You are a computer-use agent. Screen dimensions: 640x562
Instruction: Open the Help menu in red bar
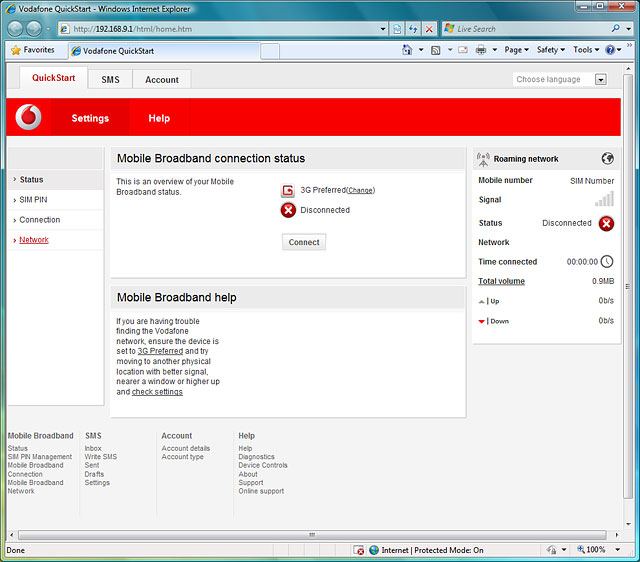coord(159,118)
